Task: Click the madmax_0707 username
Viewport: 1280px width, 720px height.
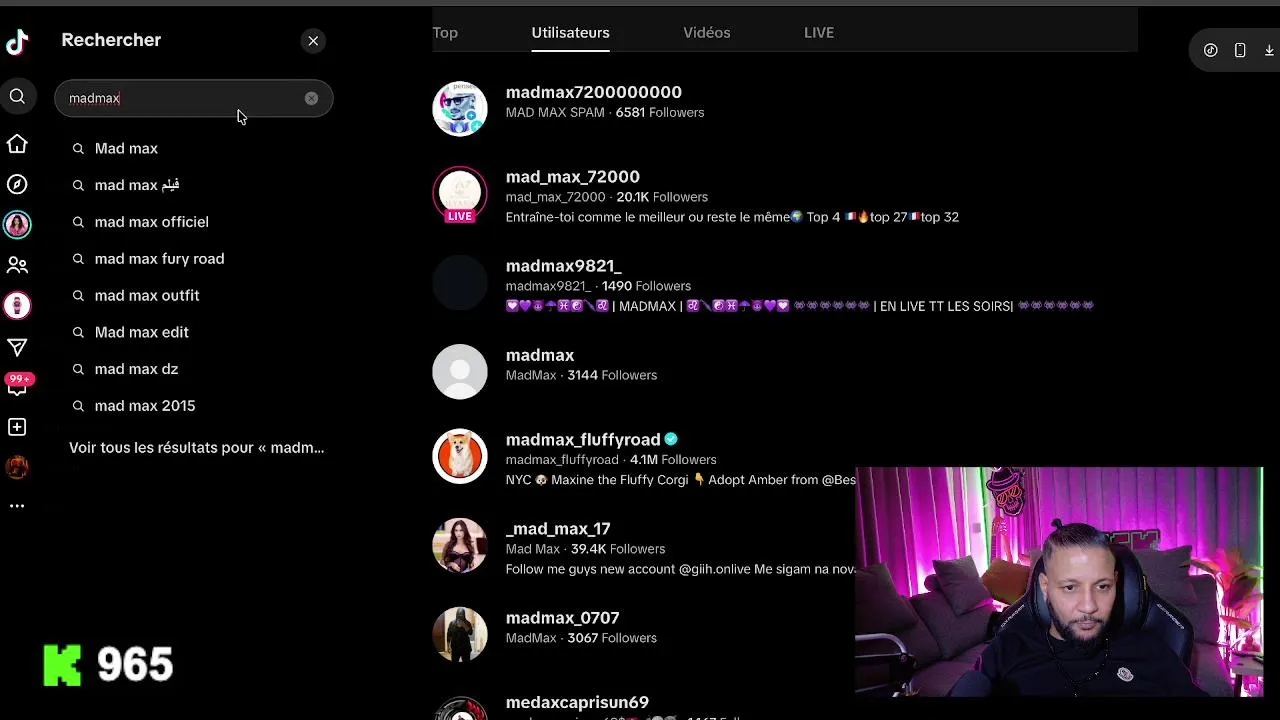Action: [x=562, y=618]
